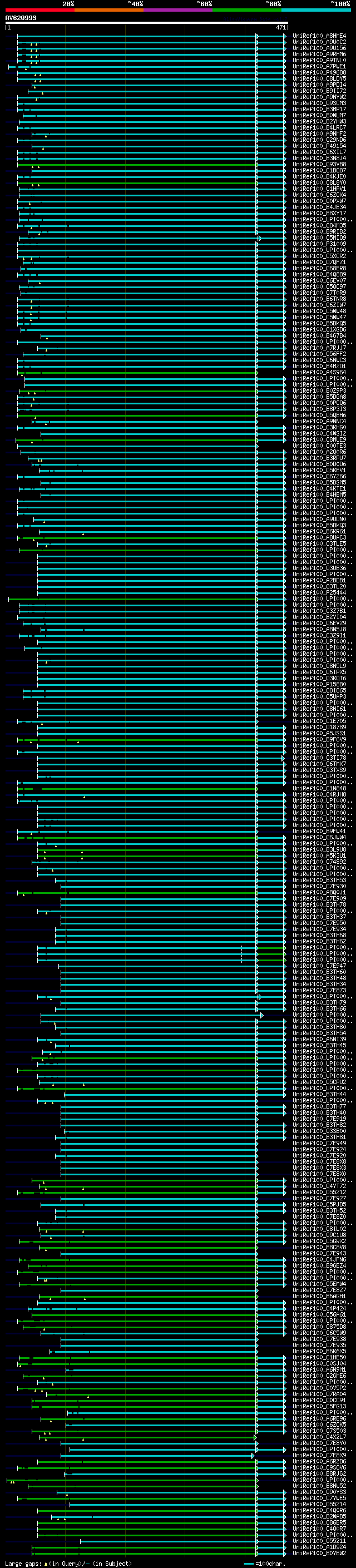Select hit label UniRef100_B6TNR8
This screenshot has height=1568, width=356.
(x=319, y=299)
